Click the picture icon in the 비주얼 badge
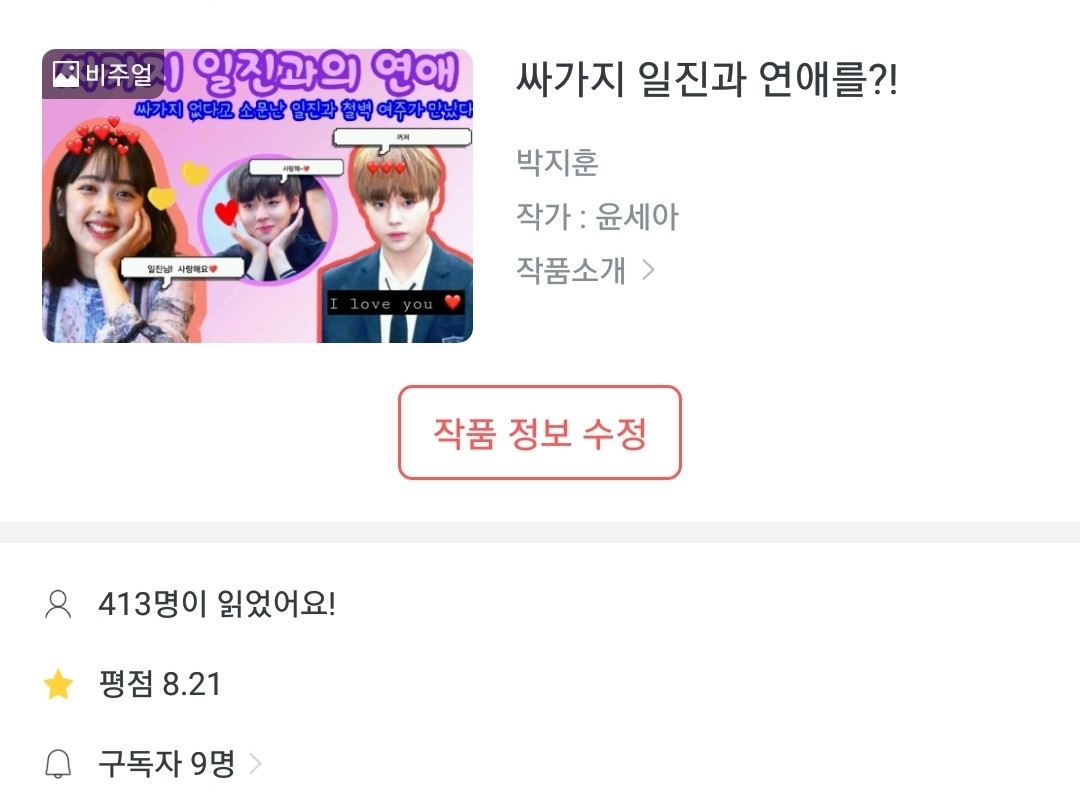The width and height of the screenshot is (1080, 810). [65, 74]
